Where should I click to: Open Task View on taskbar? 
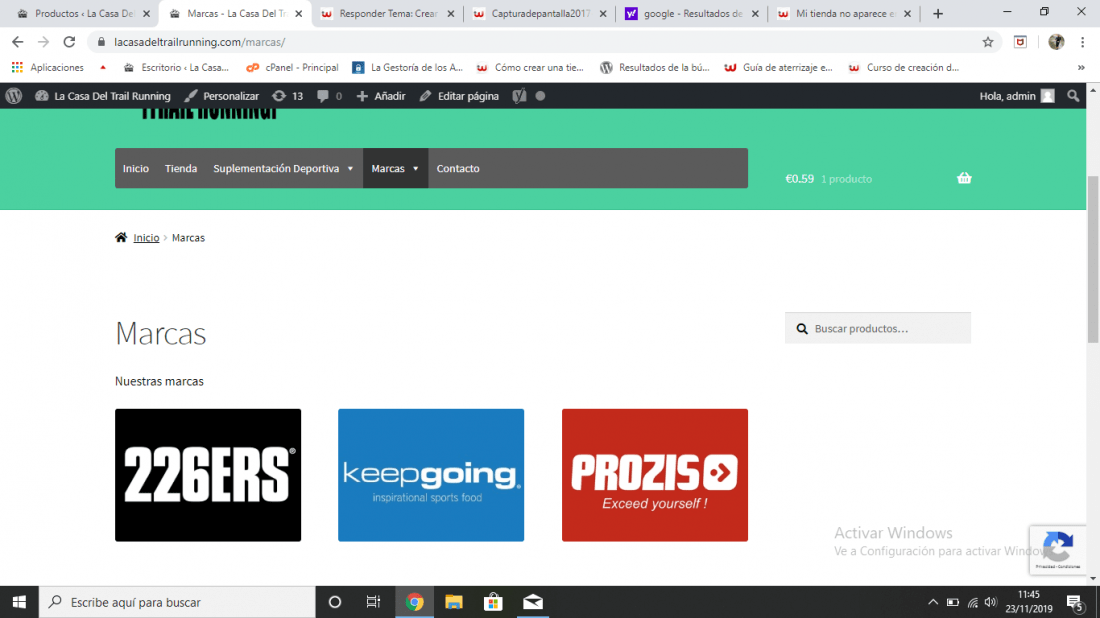373,602
